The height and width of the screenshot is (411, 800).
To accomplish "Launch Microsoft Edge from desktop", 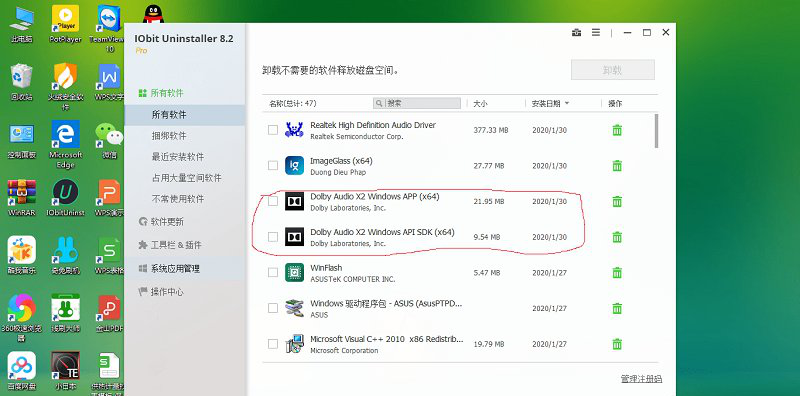I will (65, 144).
